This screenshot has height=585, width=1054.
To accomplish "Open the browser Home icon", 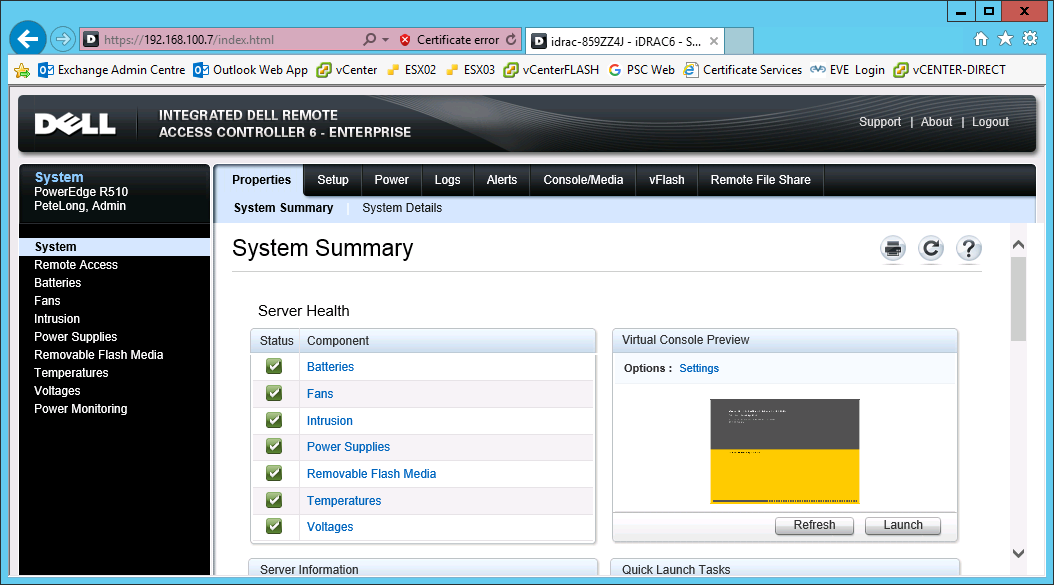I will [x=981, y=39].
